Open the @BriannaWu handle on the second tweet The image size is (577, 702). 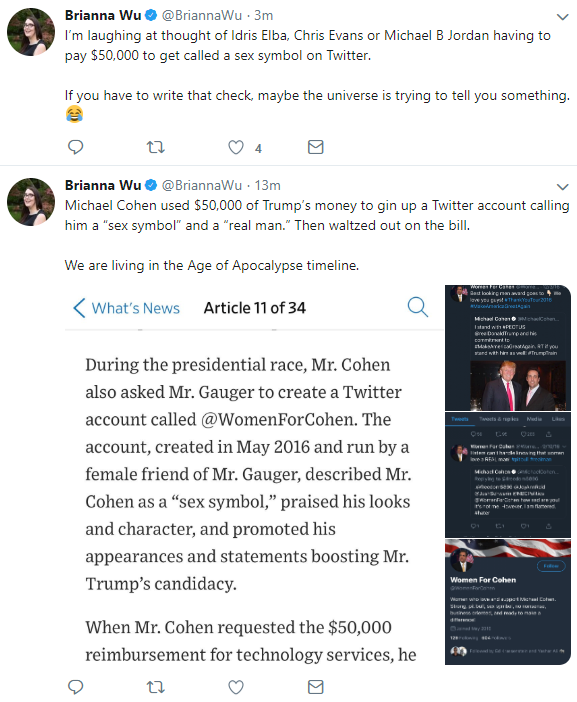pyautogui.click(x=201, y=185)
